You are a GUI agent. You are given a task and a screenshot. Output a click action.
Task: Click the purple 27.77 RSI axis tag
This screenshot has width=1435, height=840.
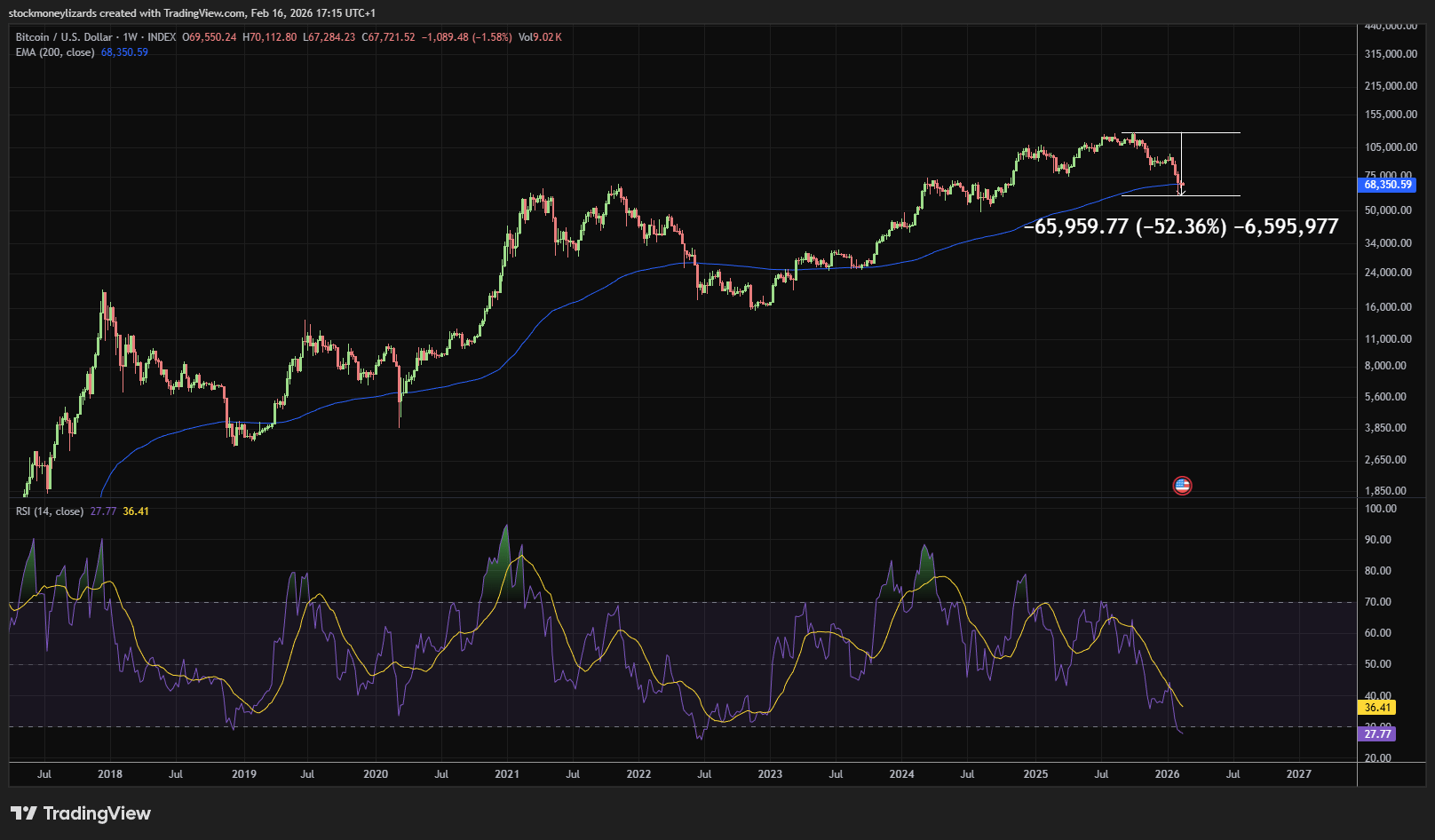1377,734
